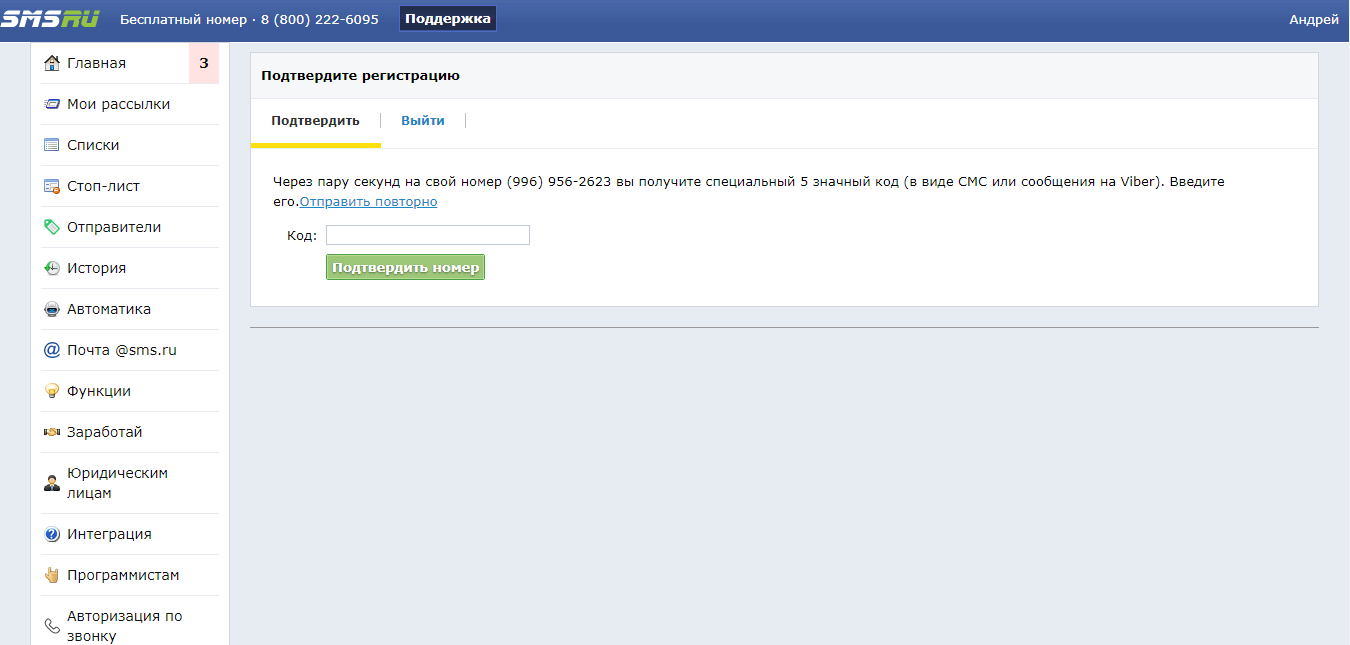Screen dimensions: 1350x645
Task: Click the businessman icon for Юридическим лицам
Action: point(52,483)
